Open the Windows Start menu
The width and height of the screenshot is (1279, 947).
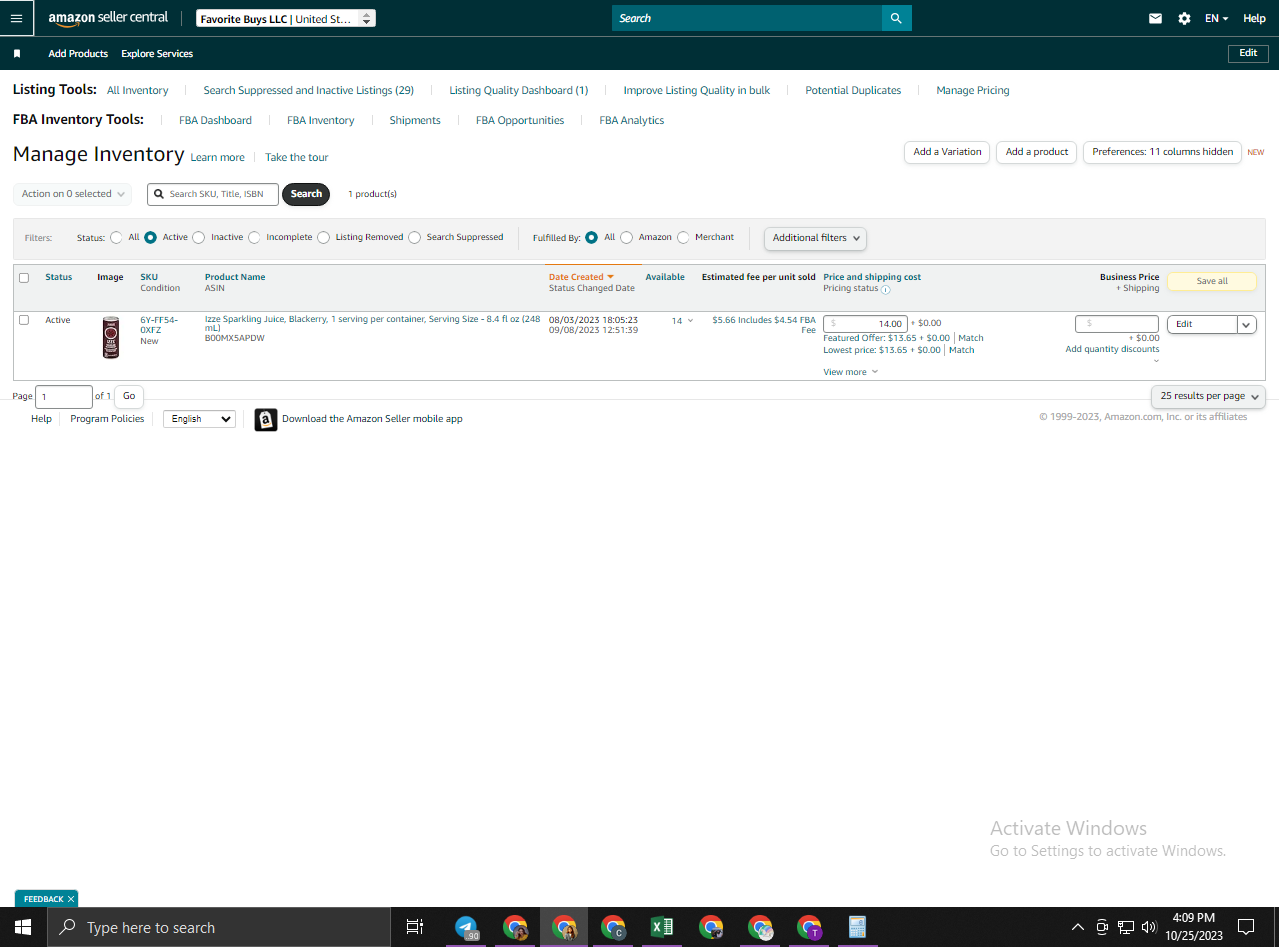point(23,927)
